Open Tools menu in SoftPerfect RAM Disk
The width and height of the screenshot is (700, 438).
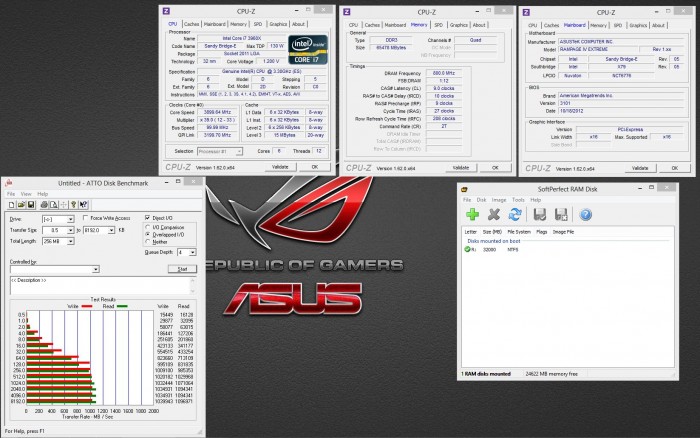[518, 200]
